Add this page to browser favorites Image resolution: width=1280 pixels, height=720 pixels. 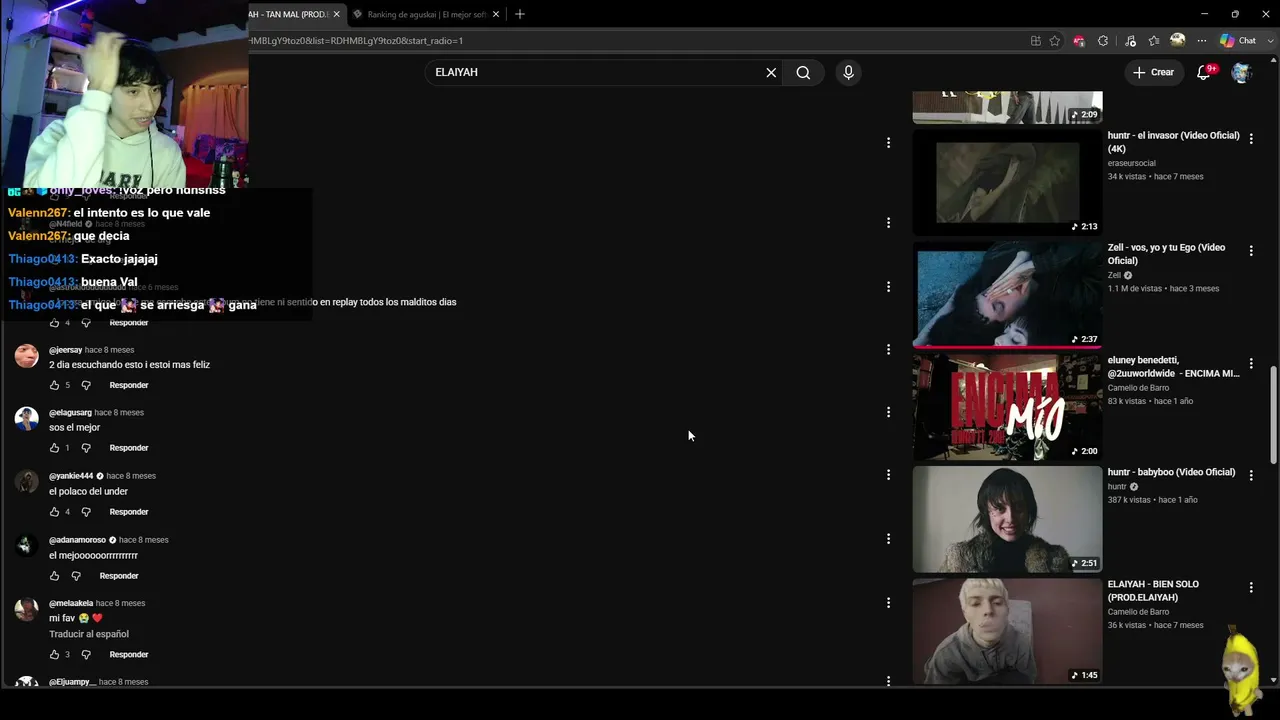1054,41
